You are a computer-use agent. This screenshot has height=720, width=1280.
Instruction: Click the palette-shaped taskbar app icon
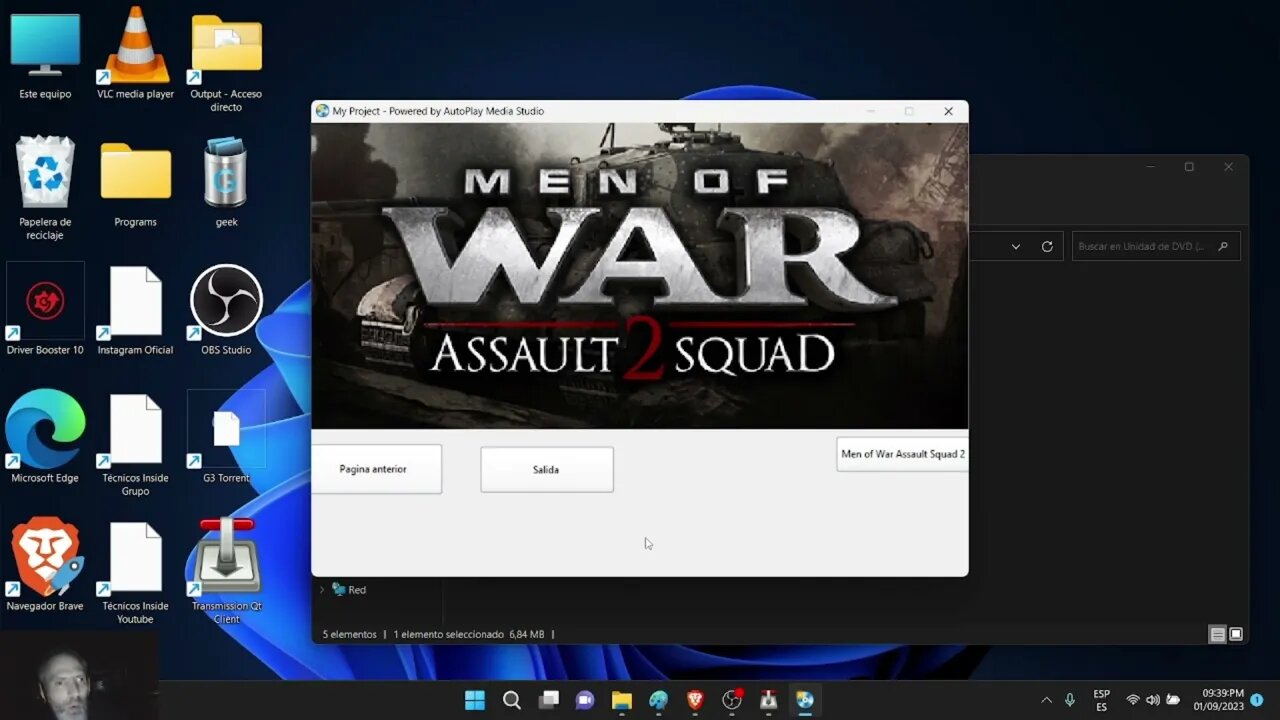coord(658,700)
